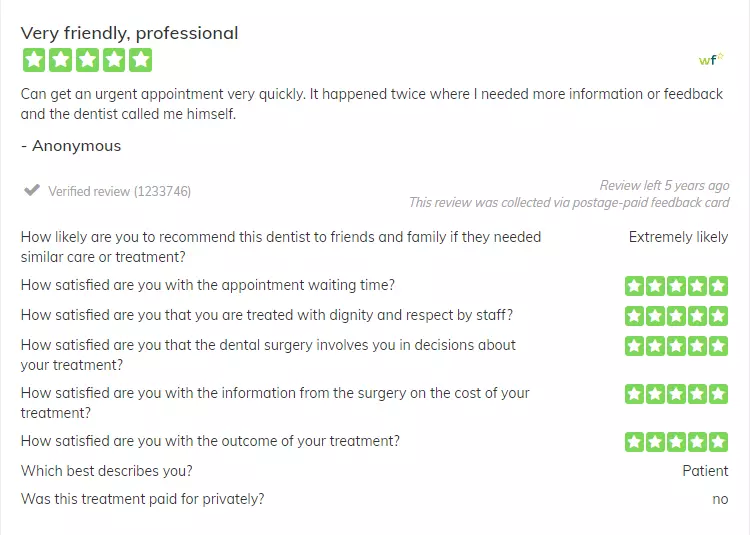This screenshot has width=750, height=535.
Task: Click outcome of treatment star rating
Action: point(676,442)
